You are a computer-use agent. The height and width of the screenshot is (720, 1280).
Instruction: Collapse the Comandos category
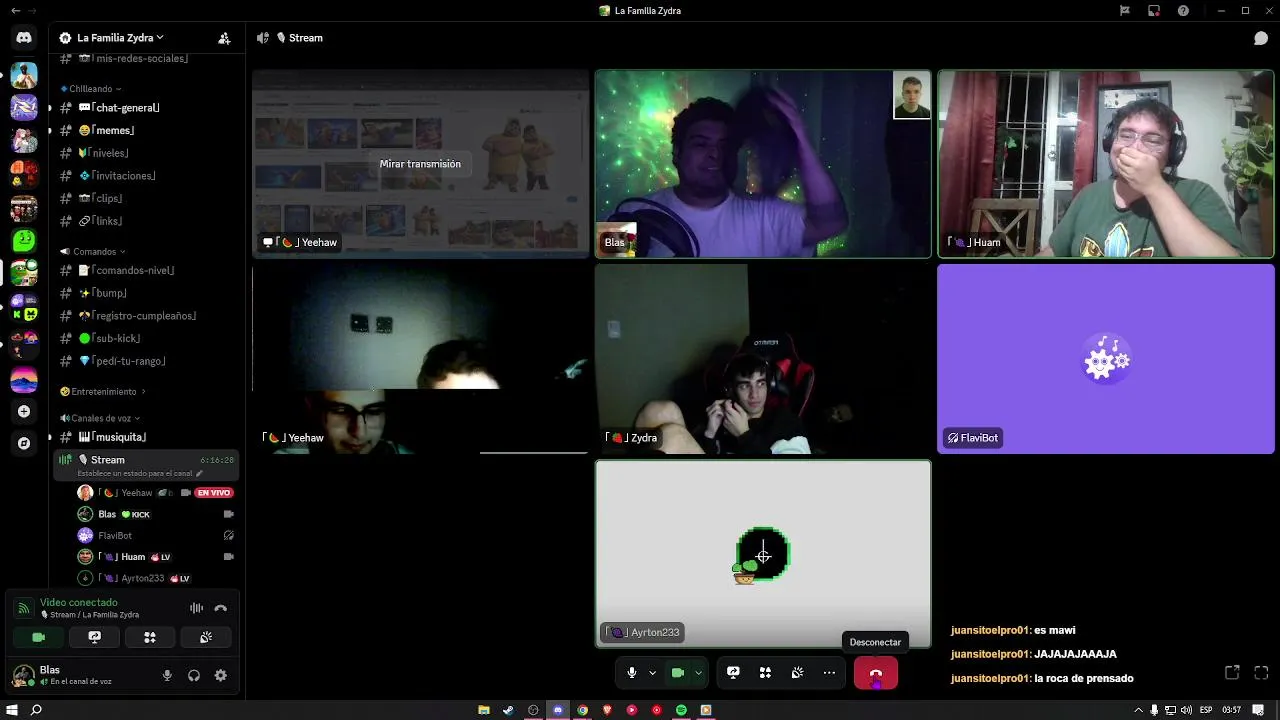(94, 252)
